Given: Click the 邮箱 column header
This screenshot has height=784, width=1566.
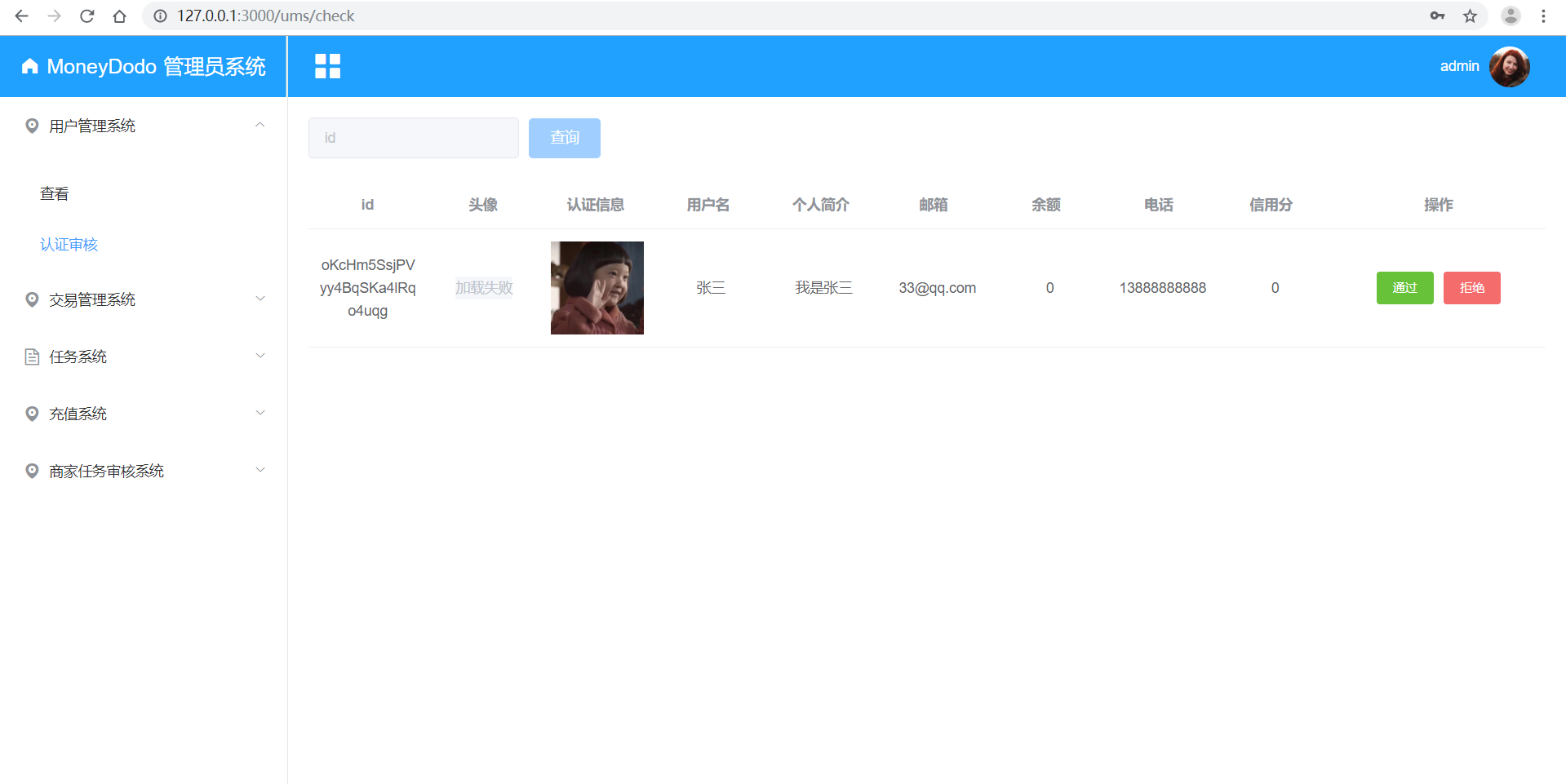Looking at the screenshot, I should click(934, 205).
